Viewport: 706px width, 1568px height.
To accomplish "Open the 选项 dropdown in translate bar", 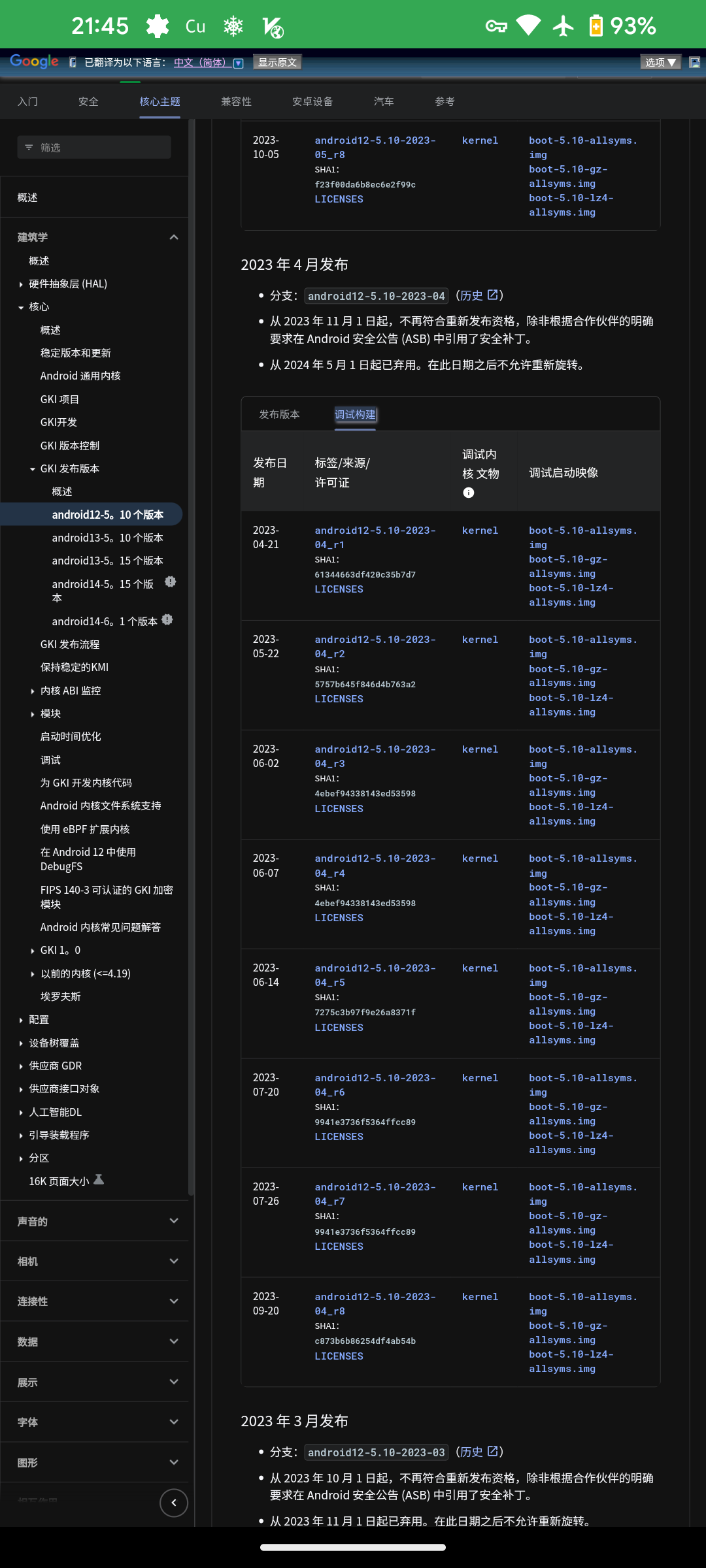I will click(x=660, y=62).
